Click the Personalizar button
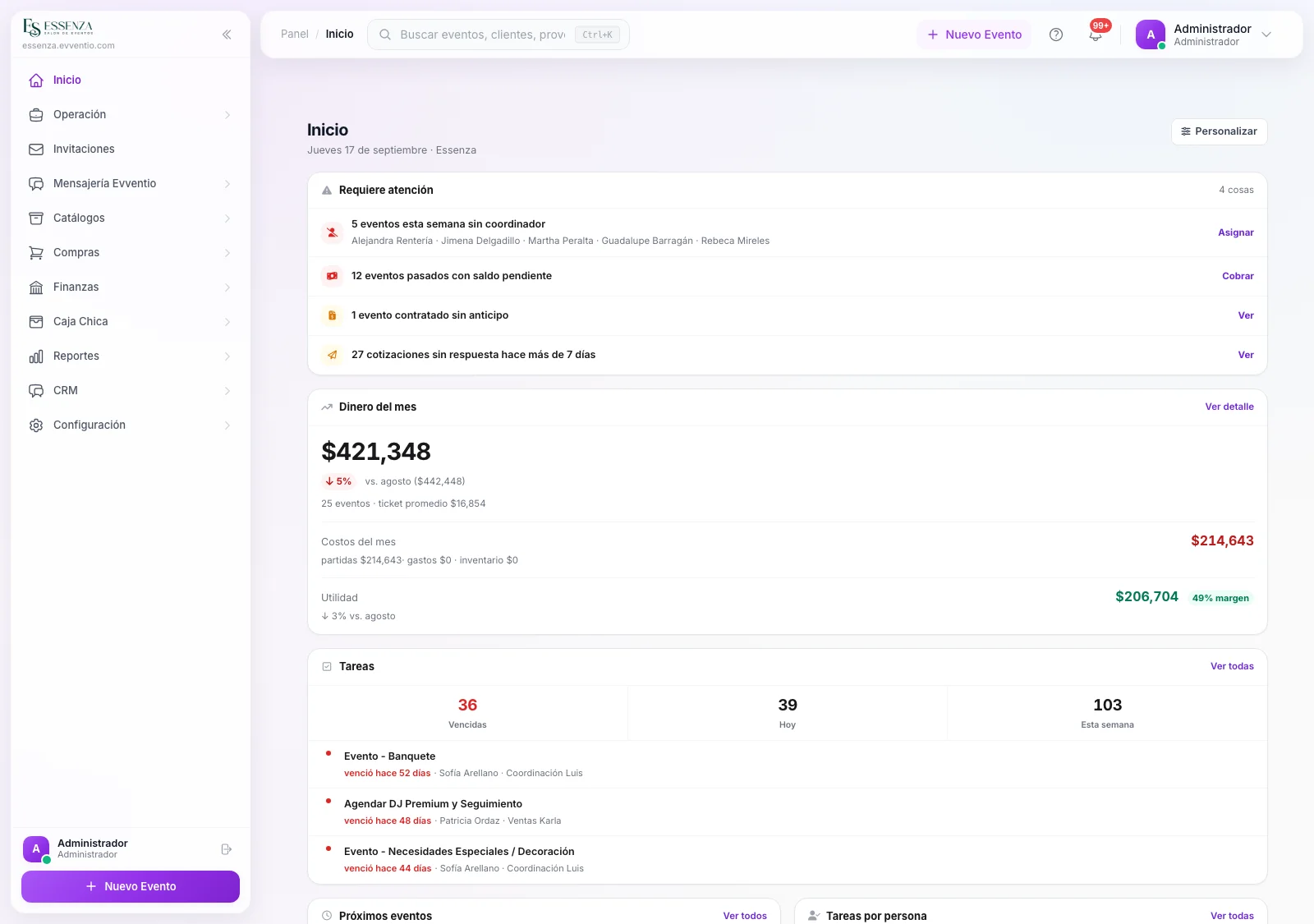 (1219, 131)
